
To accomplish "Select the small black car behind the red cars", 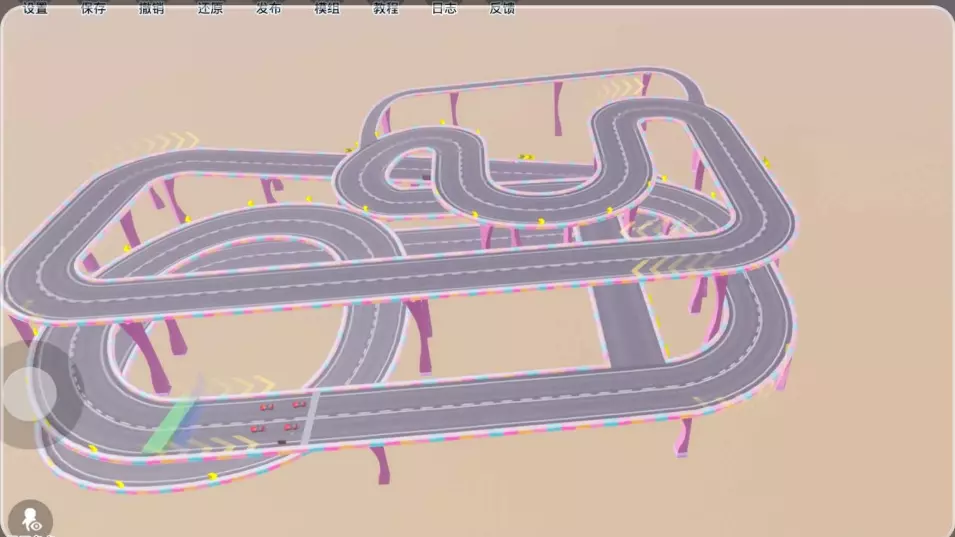I will [x=282, y=441].
